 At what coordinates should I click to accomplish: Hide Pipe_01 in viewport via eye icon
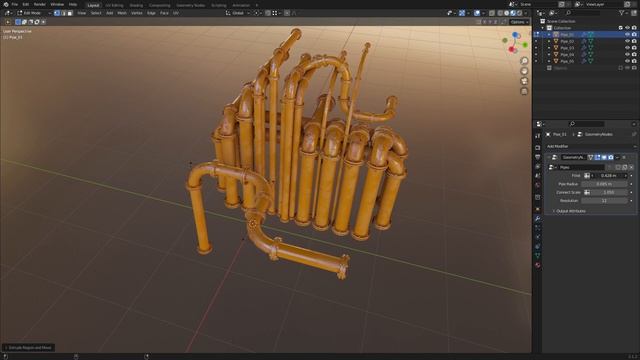627,35
